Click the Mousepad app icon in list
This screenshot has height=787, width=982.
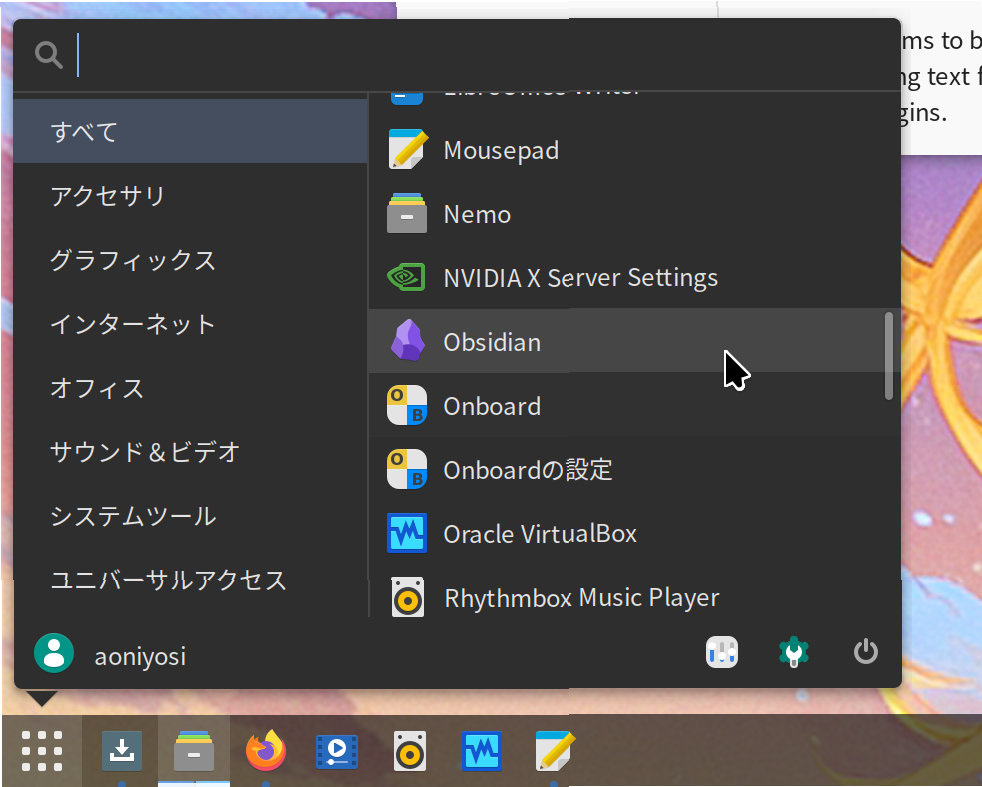click(x=407, y=149)
